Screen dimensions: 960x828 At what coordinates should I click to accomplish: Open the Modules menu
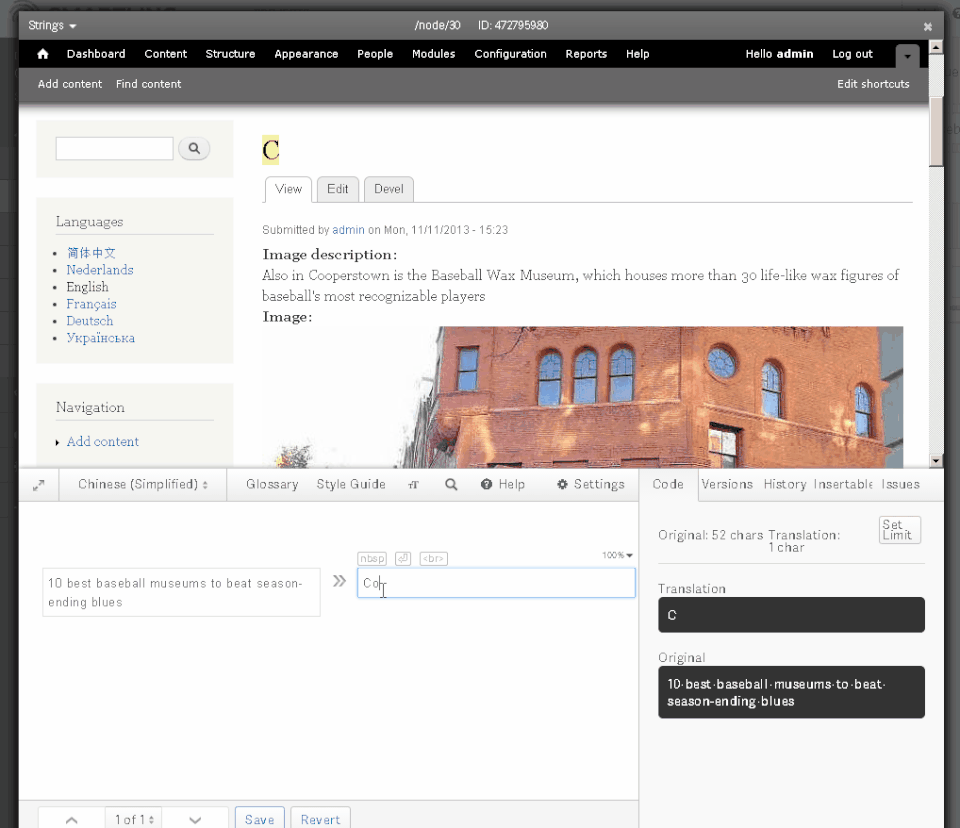pos(433,54)
